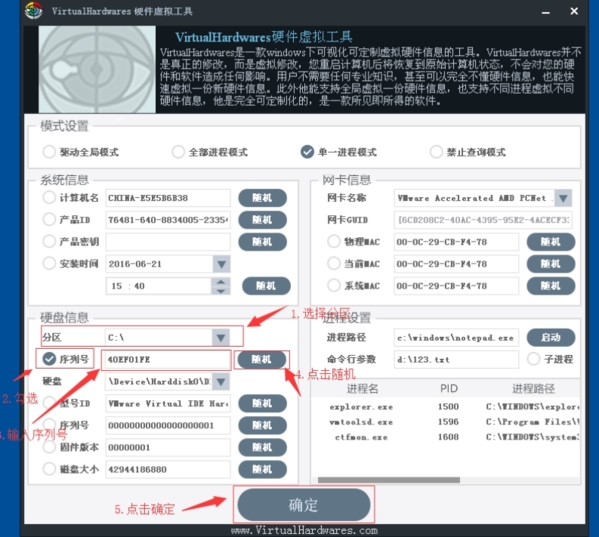Click the 系统MAC address field
This screenshot has height=537, width=599.
pyautogui.click(x=456, y=286)
